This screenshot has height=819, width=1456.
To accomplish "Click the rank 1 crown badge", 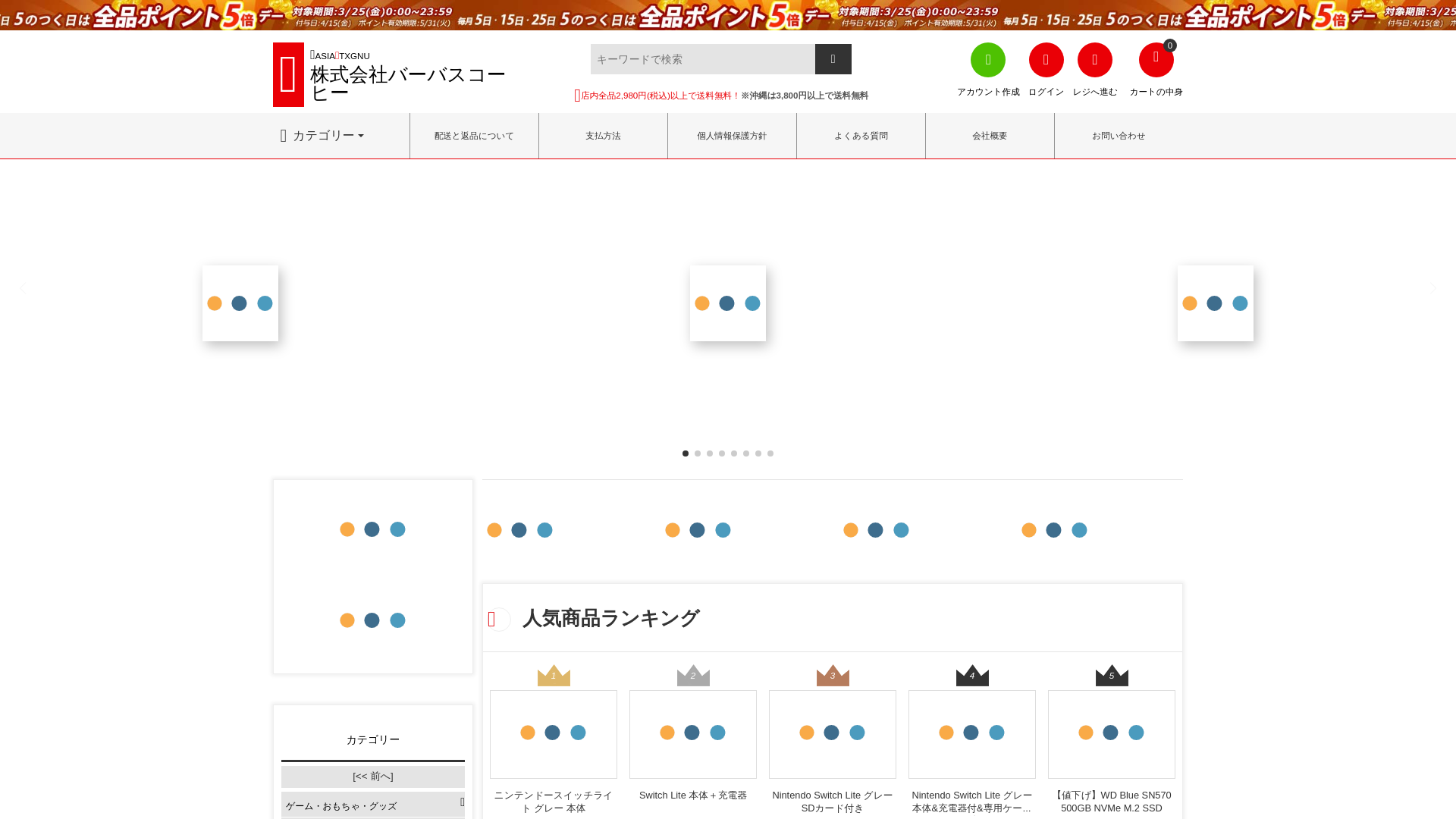I will 554,675.
